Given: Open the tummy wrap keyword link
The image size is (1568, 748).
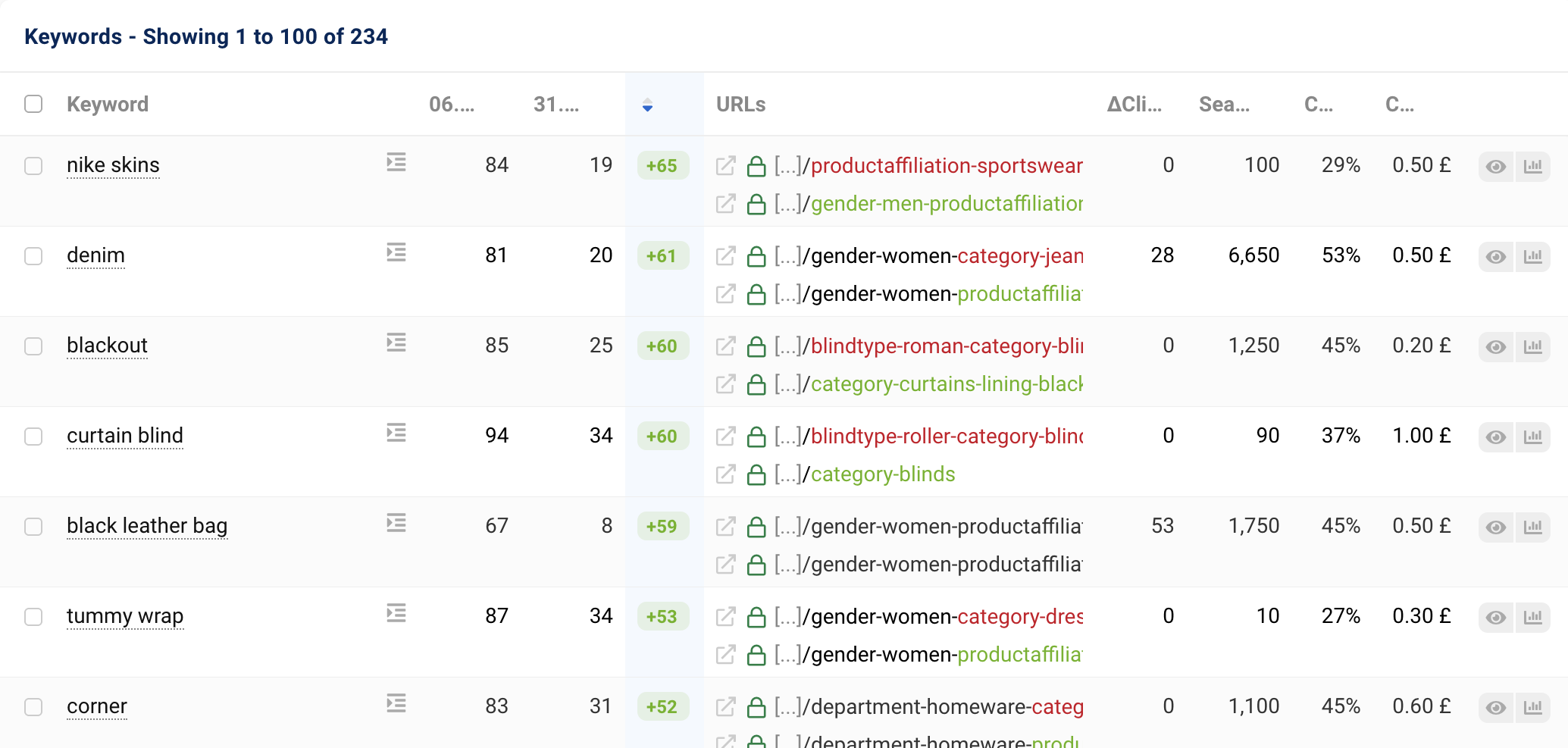Looking at the screenshot, I should tap(125, 616).
